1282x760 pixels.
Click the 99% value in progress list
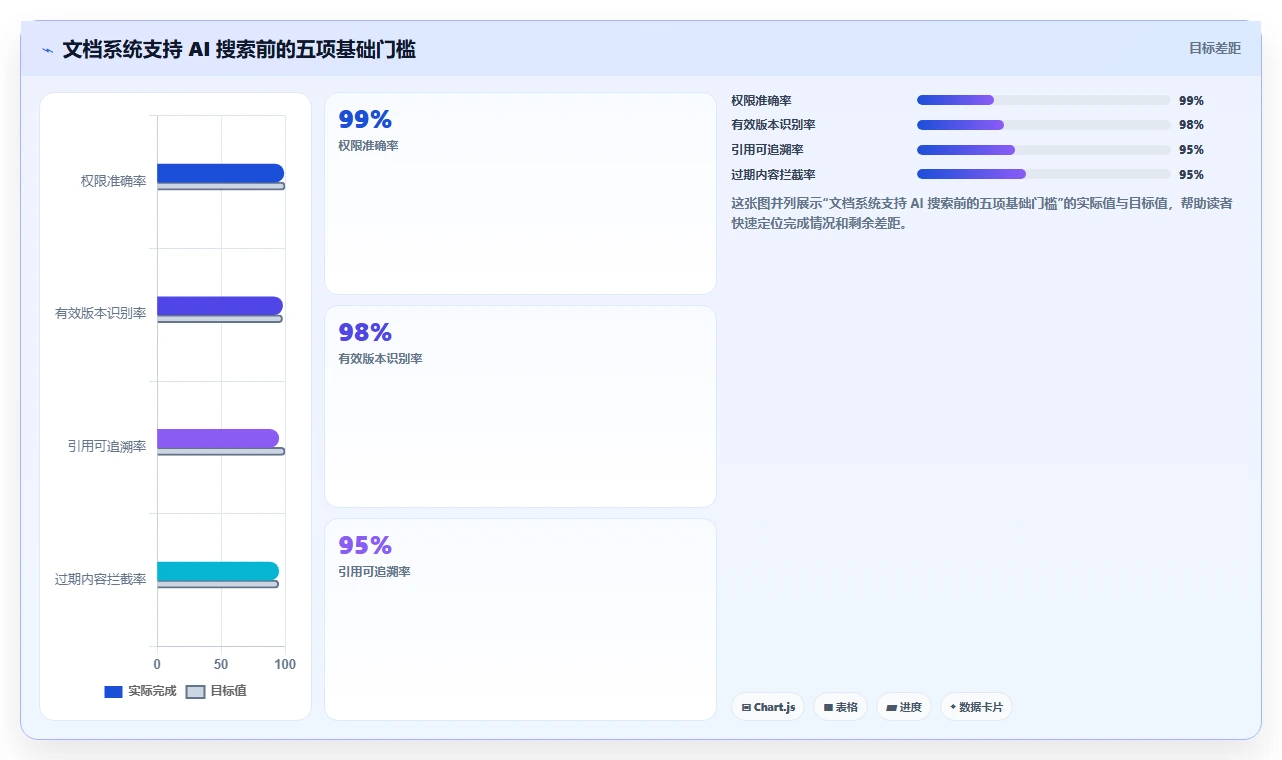click(x=1191, y=100)
